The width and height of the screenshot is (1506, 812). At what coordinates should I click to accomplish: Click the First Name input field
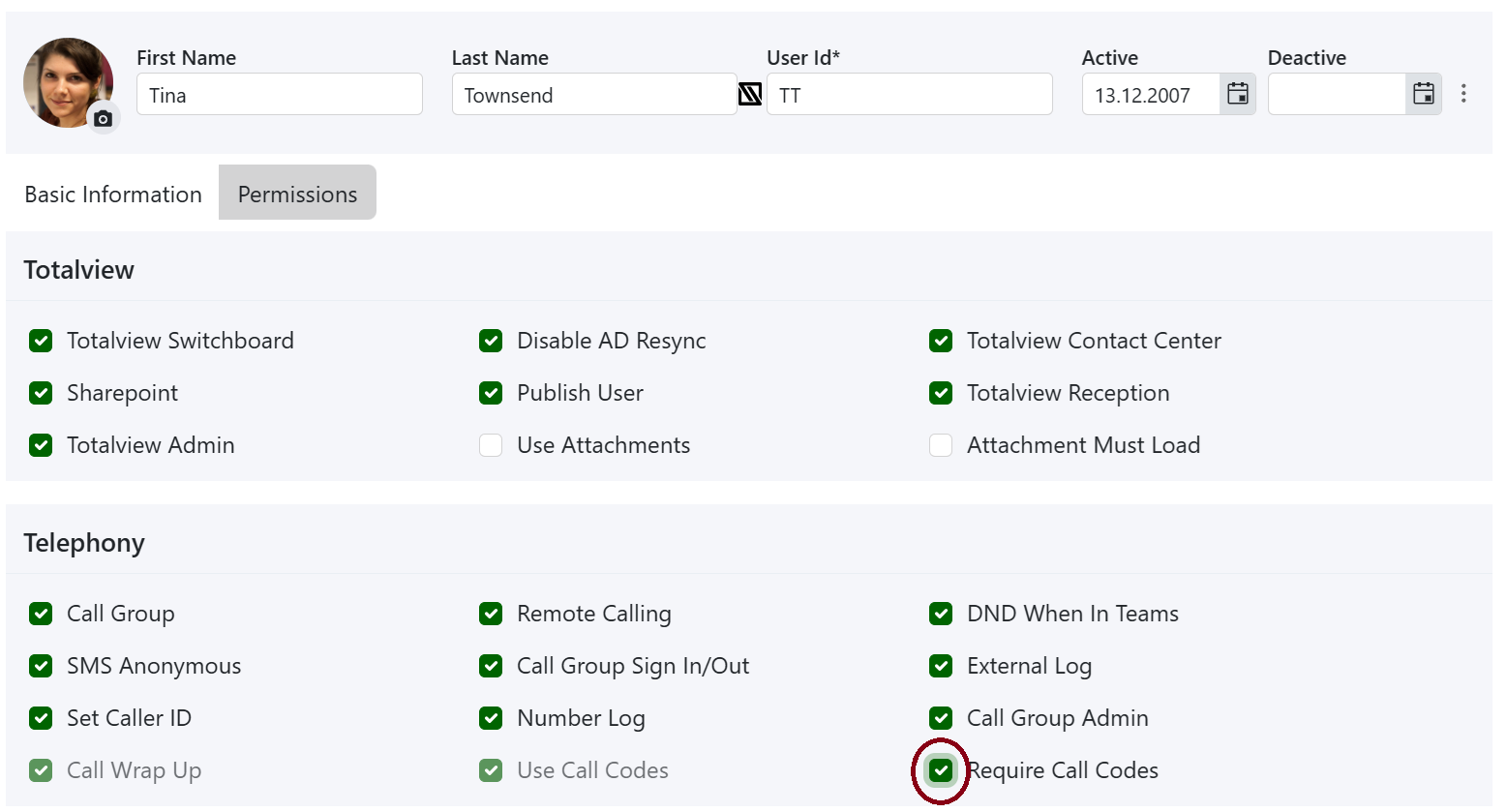(x=280, y=95)
